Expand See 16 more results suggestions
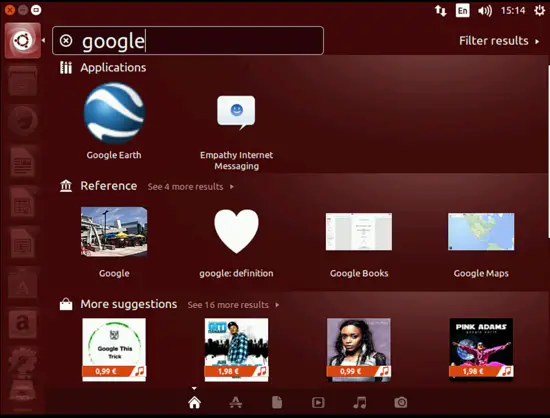This screenshot has width=550, height=418. (x=233, y=305)
